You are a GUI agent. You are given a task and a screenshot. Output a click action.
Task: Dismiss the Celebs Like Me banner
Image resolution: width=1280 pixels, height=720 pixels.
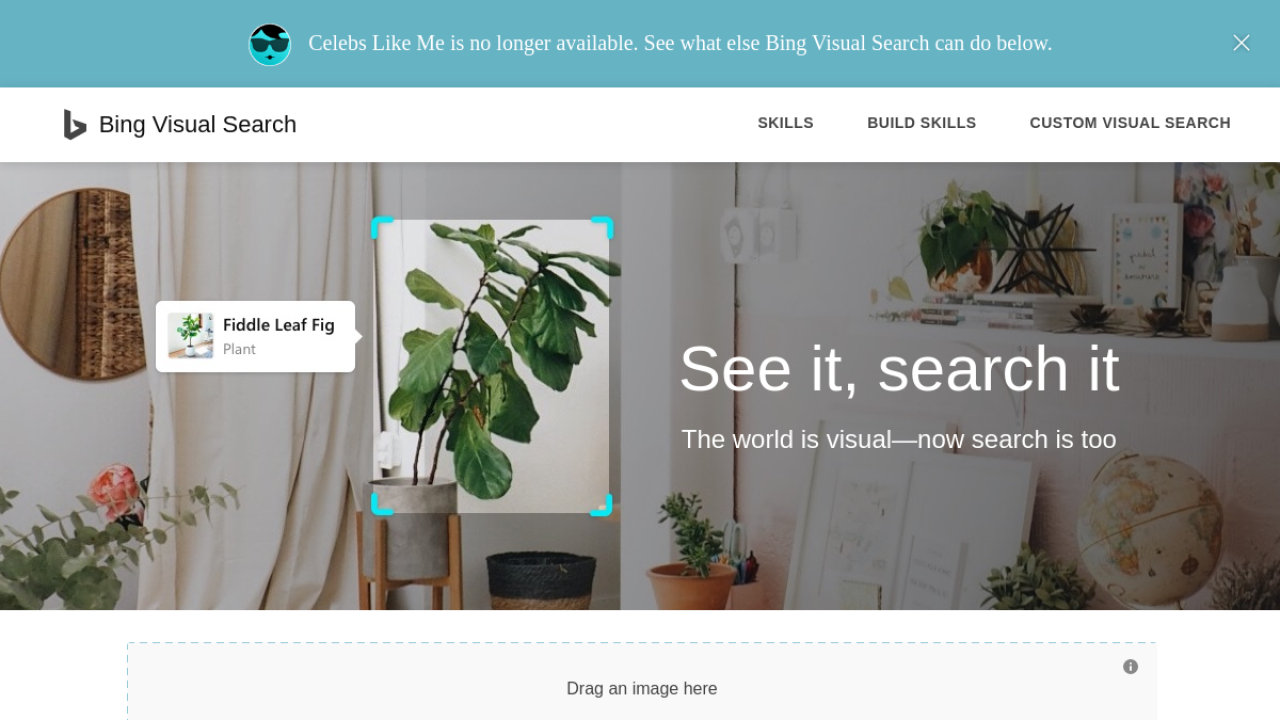1241,43
